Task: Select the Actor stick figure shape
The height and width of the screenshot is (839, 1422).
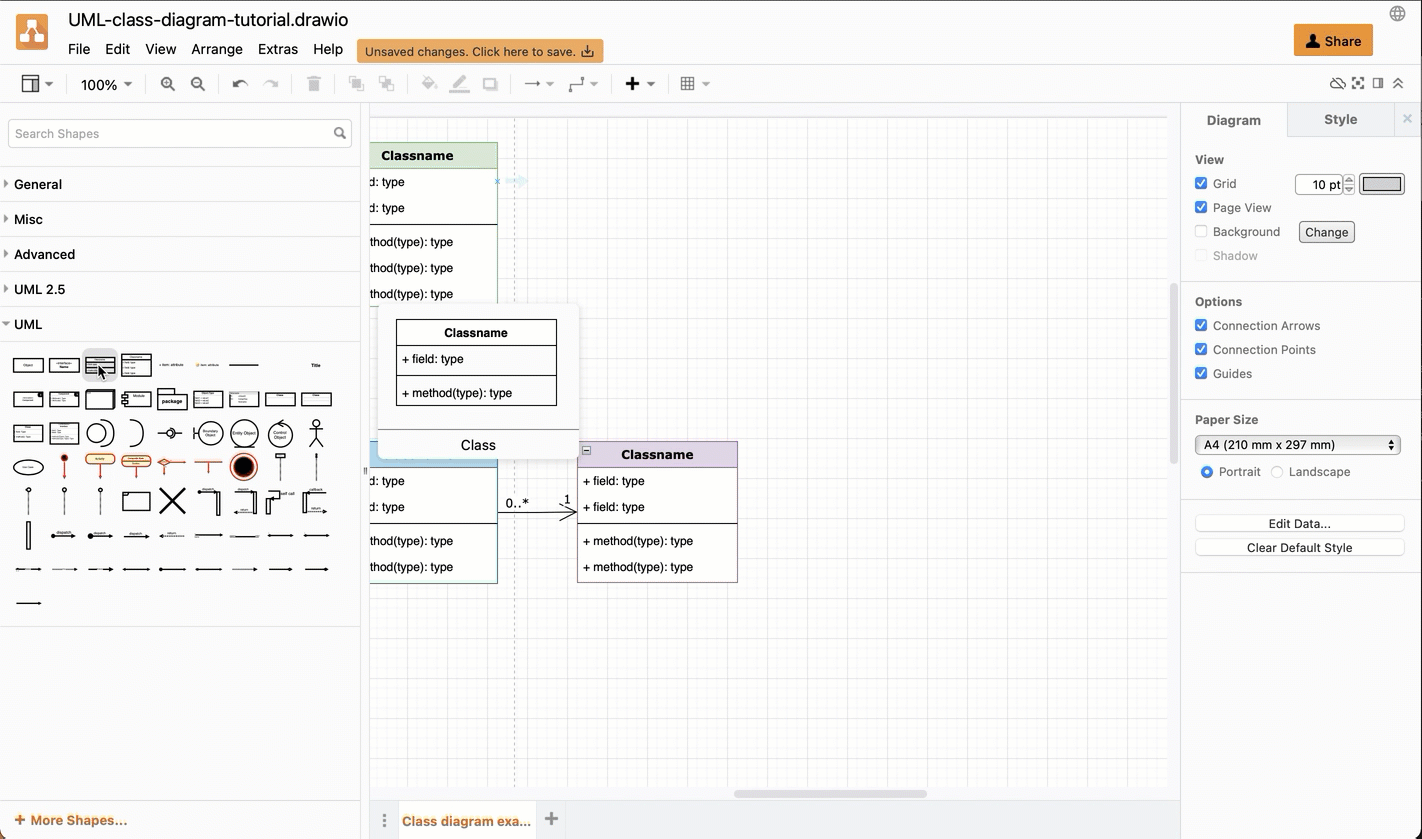Action: 316,433
